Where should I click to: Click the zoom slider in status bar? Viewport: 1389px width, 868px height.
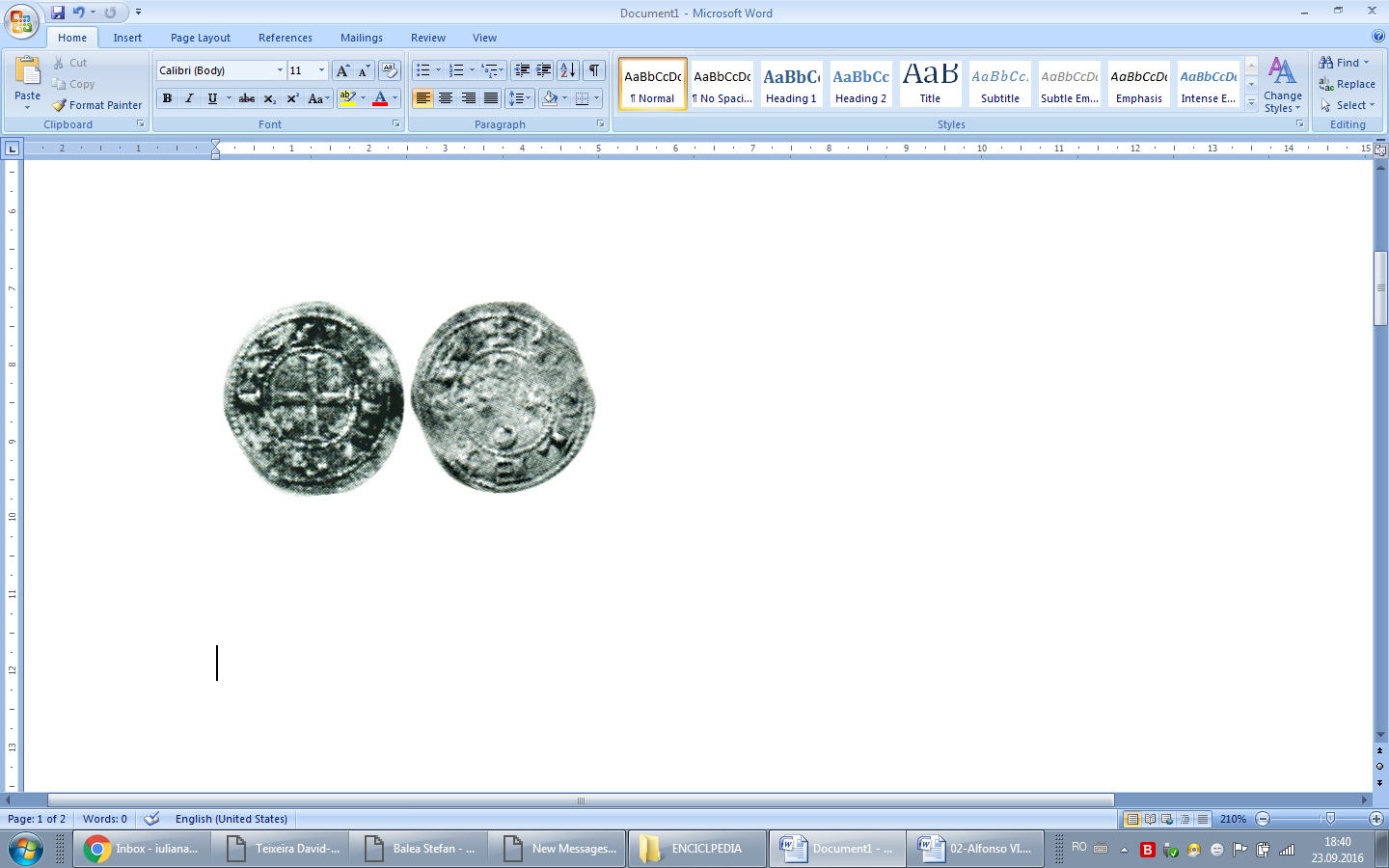1330,819
